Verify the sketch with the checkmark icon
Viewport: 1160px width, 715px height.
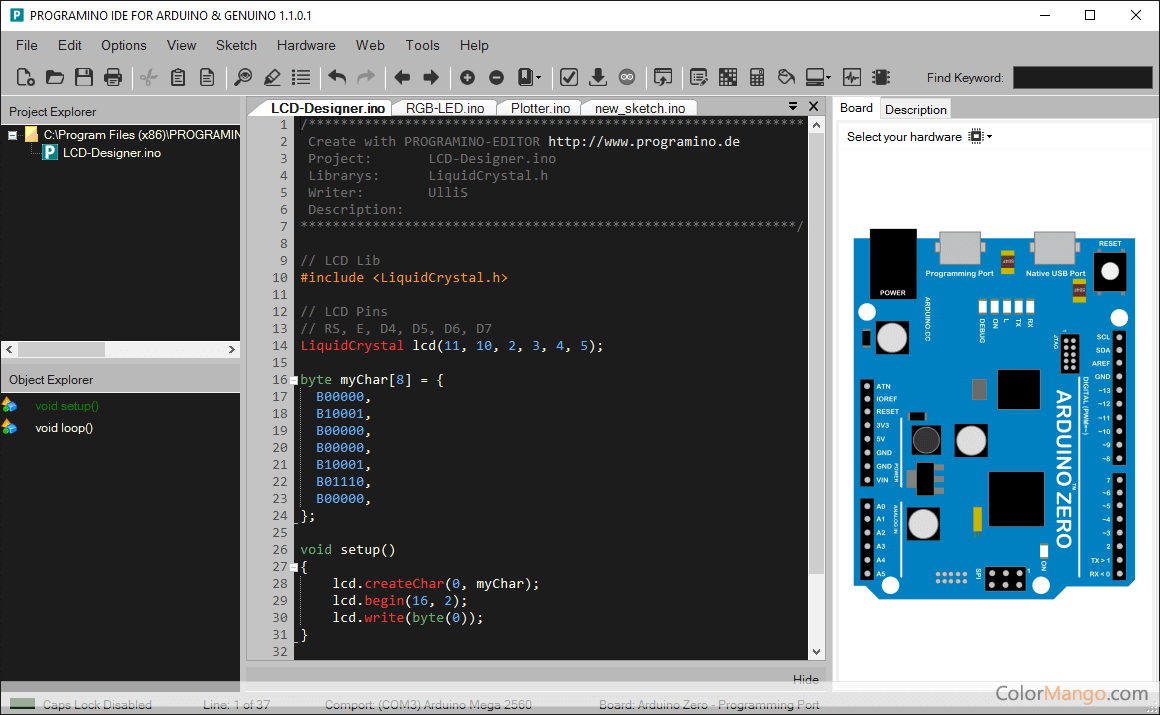coord(569,77)
